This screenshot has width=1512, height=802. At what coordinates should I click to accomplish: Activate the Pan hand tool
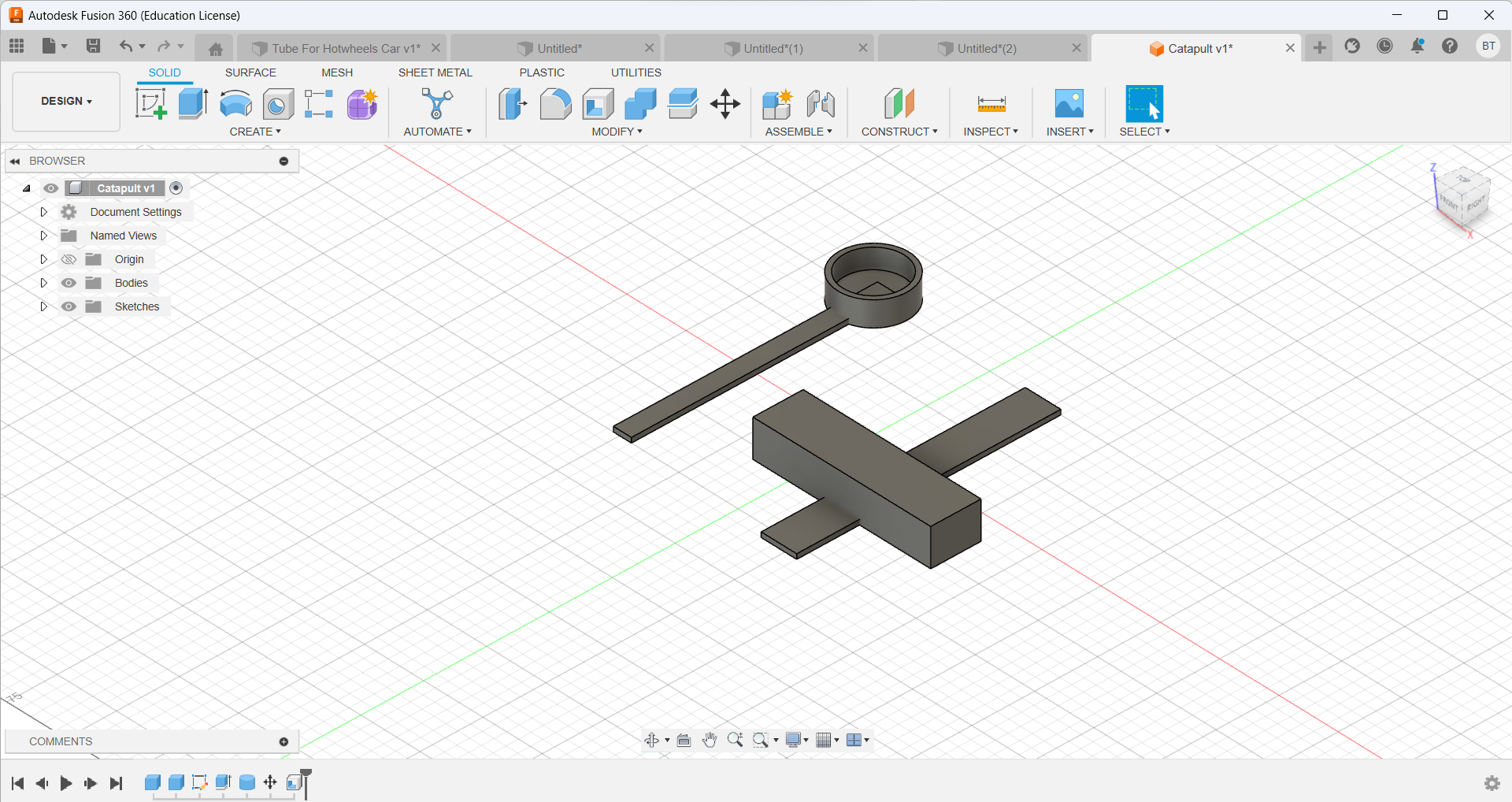710,740
